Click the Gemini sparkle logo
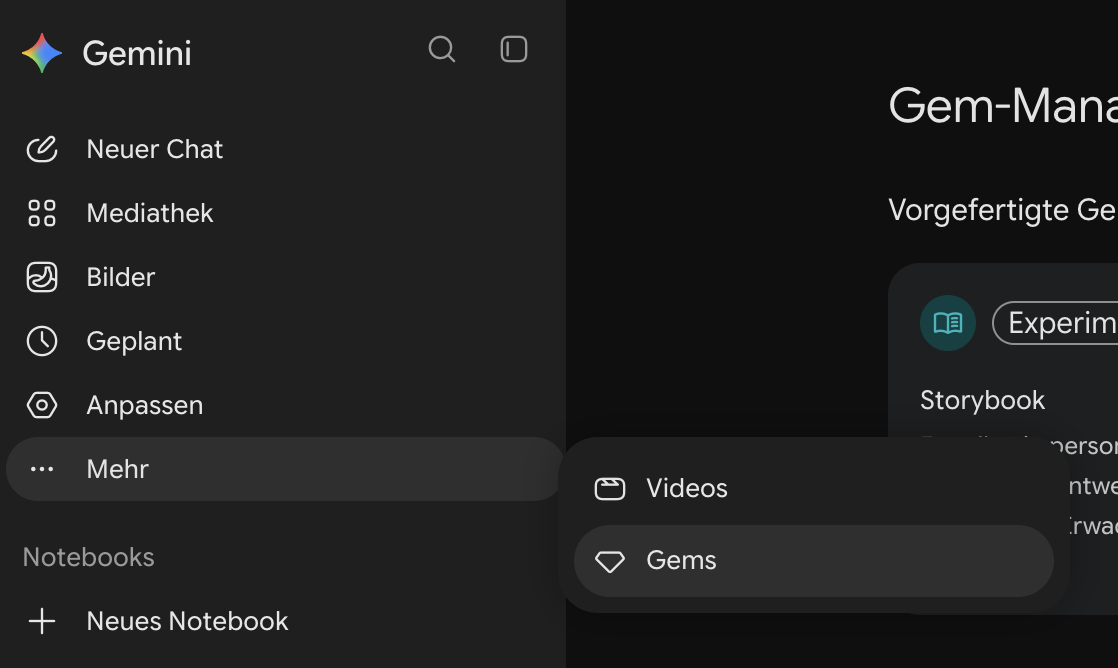The width and height of the screenshot is (1118, 668). click(42, 53)
